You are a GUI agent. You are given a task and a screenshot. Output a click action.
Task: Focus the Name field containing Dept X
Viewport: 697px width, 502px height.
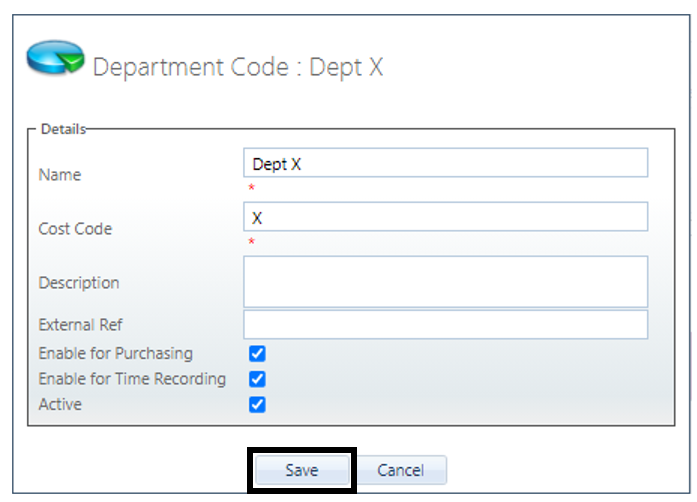445,163
